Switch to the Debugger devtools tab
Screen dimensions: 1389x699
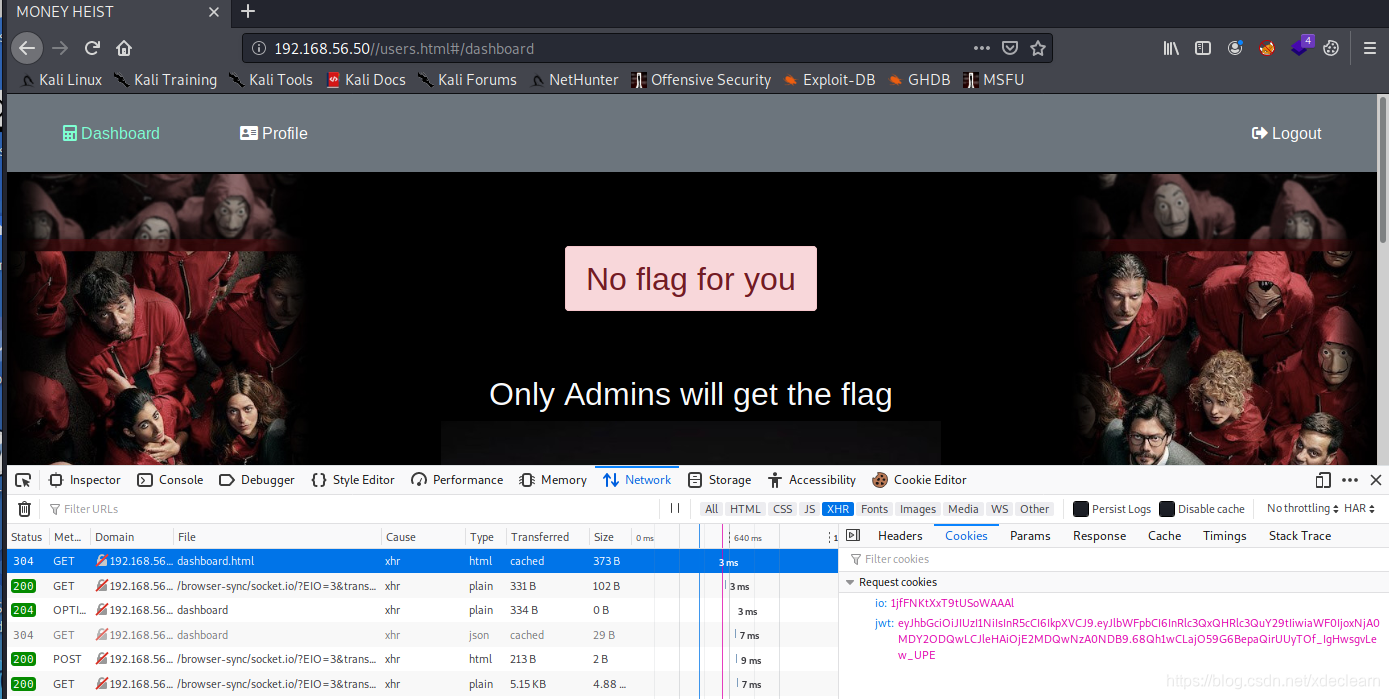pyautogui.click(x=257, y=480)
